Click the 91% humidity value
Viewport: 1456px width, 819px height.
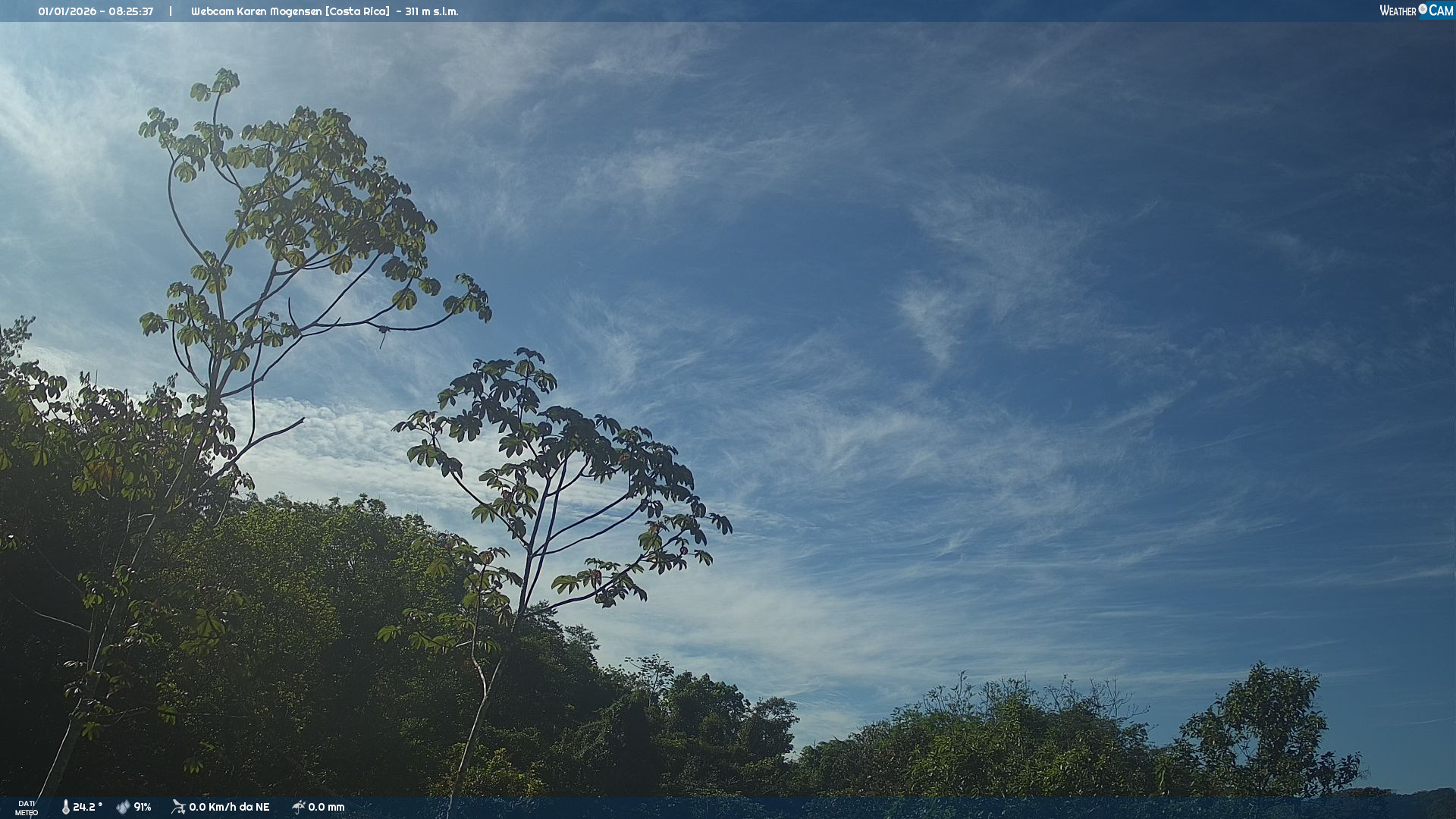[143, 807]
